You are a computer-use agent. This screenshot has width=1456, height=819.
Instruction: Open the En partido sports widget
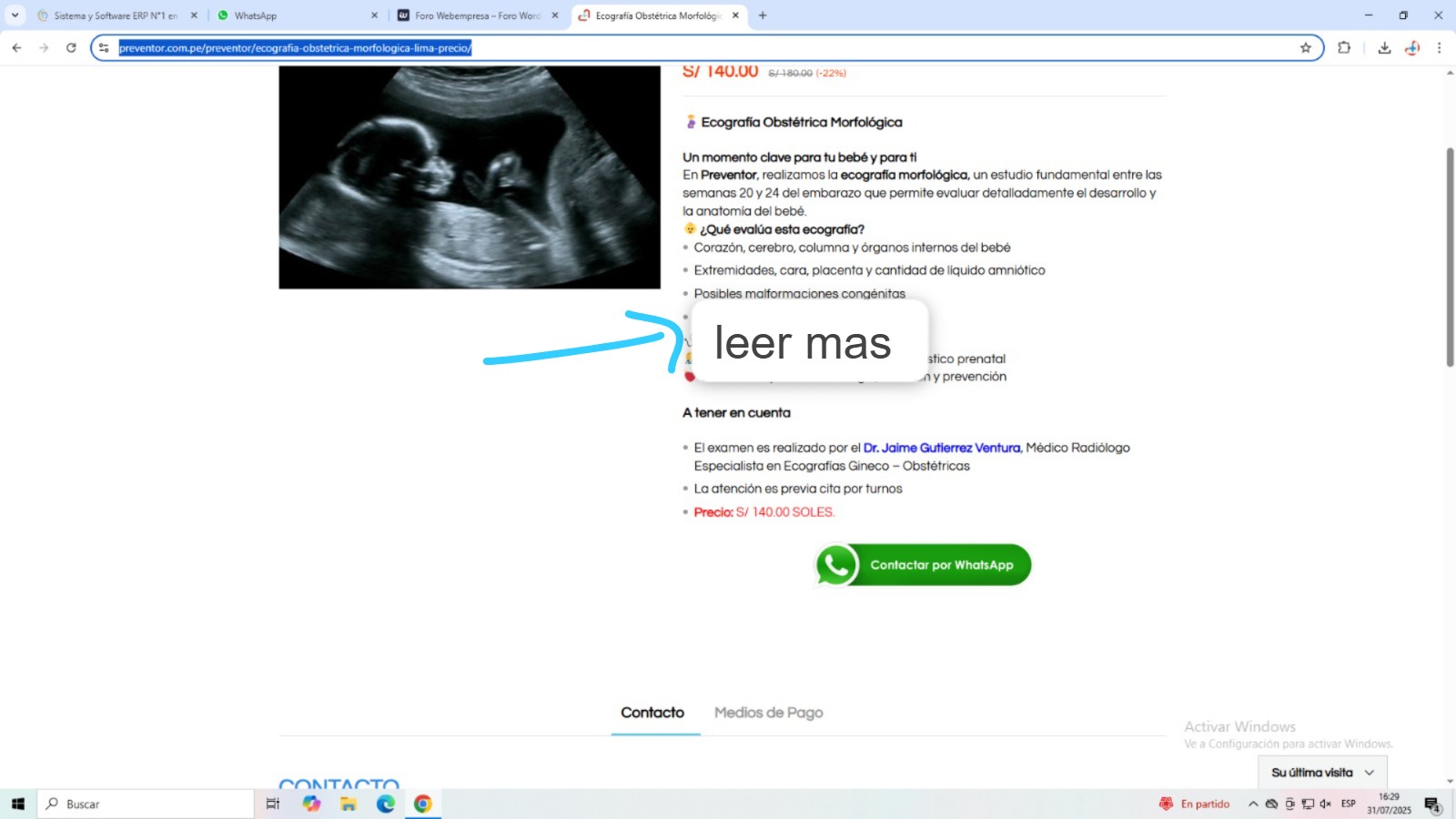(x=1194, y=804)
